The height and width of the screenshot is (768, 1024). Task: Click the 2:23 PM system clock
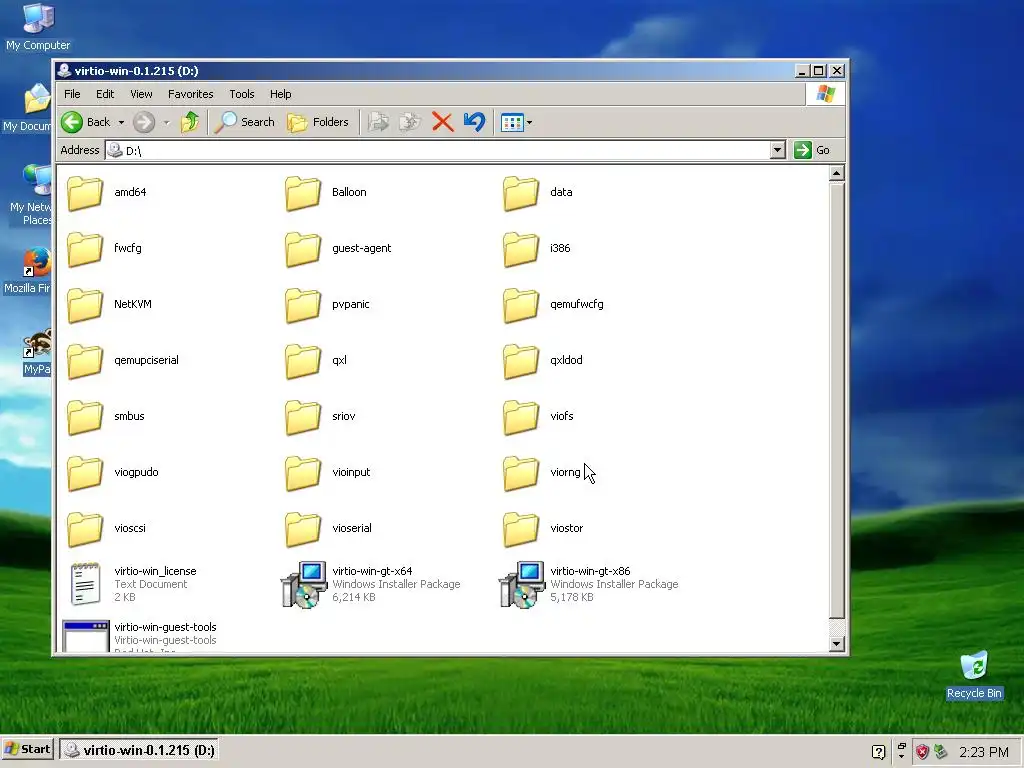coord(984,752)
